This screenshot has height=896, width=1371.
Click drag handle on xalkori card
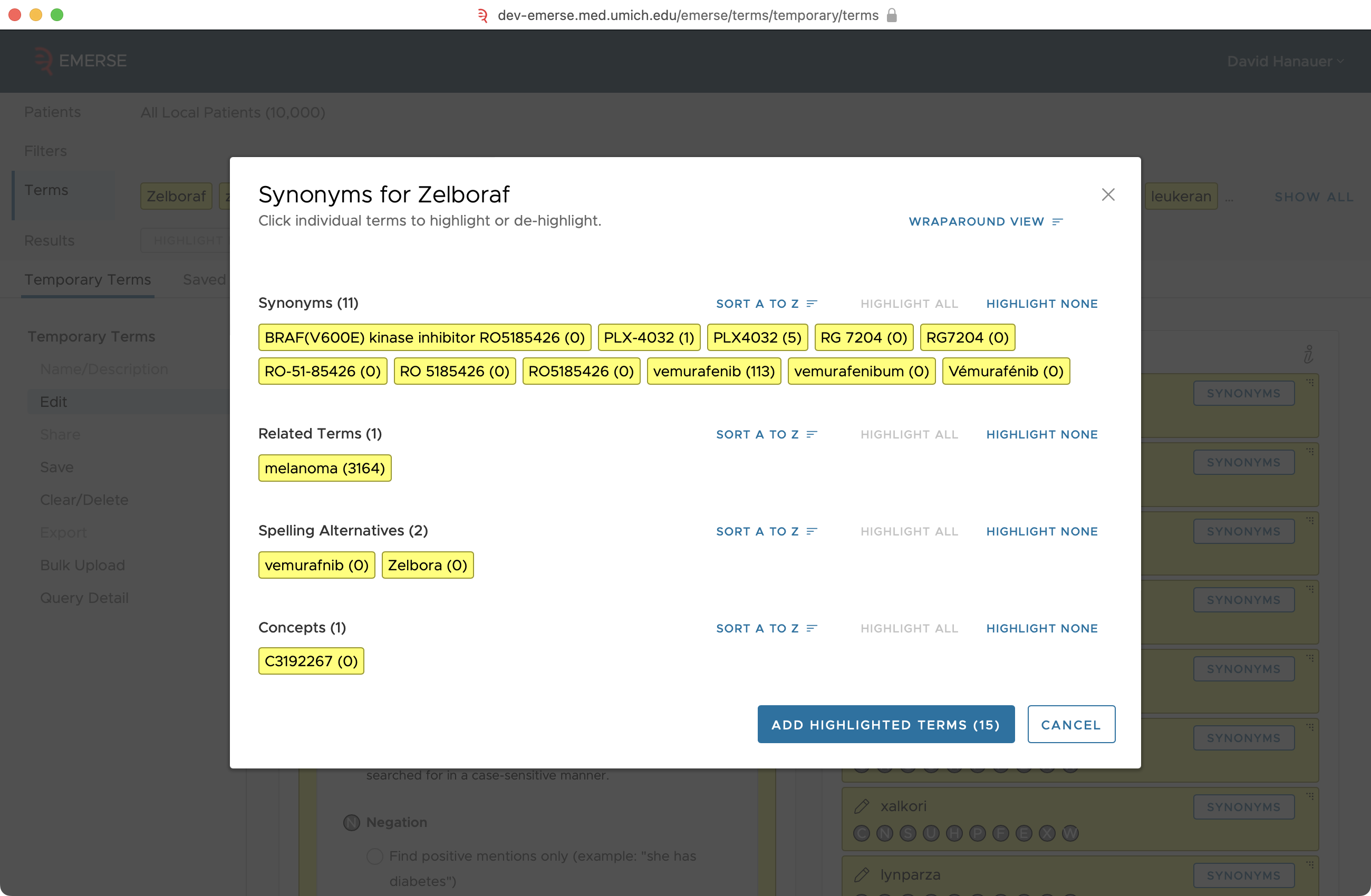[1309, 796]
